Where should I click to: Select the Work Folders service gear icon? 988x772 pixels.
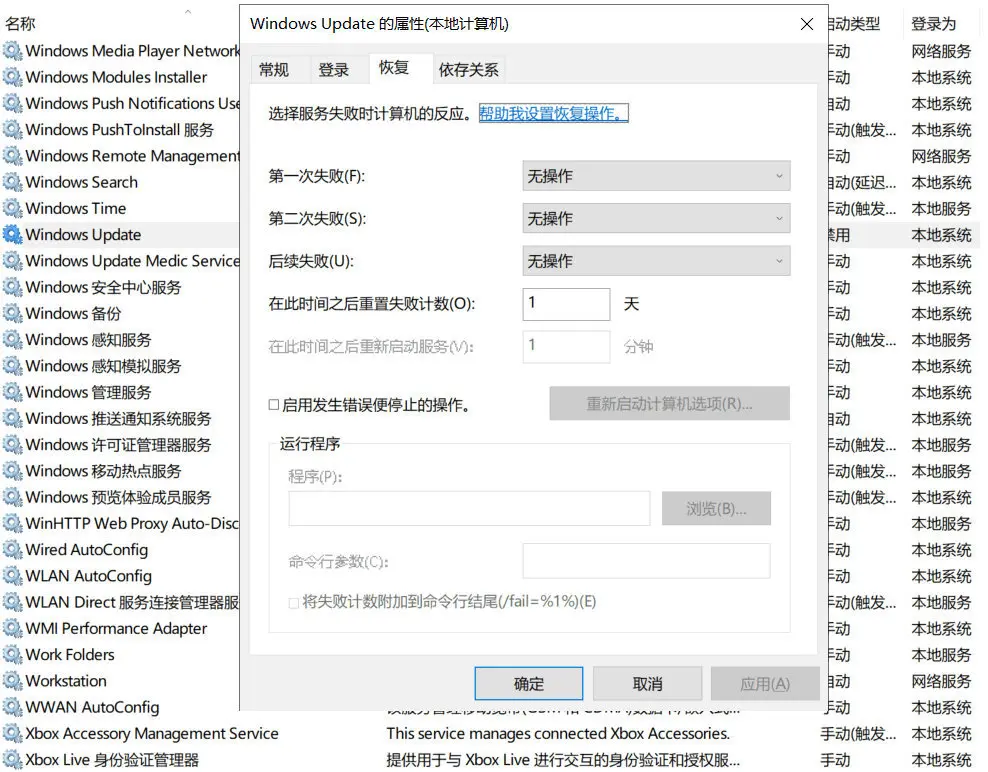pyautogui.click(x=12, y=655)
